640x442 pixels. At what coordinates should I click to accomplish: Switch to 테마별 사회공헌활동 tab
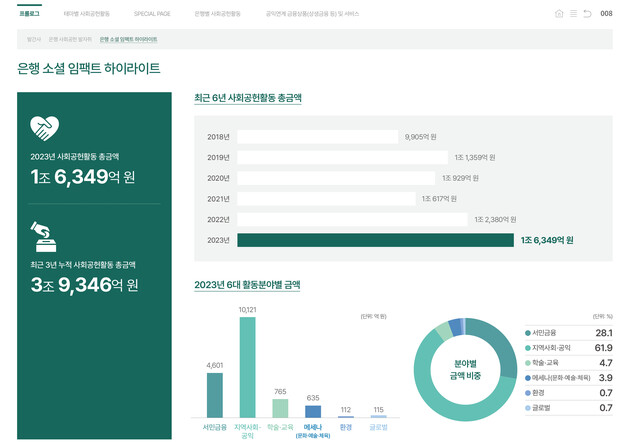pos(87,13)
